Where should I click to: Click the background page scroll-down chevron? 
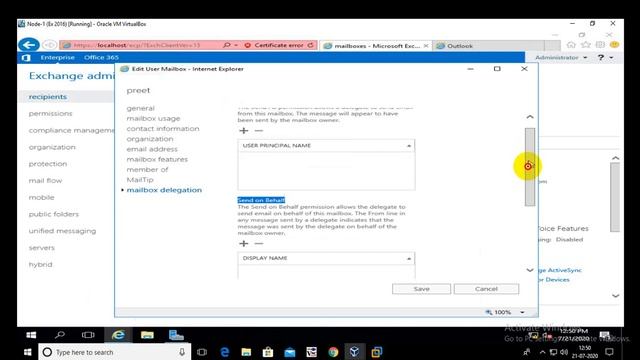click(x=616, y=296)
